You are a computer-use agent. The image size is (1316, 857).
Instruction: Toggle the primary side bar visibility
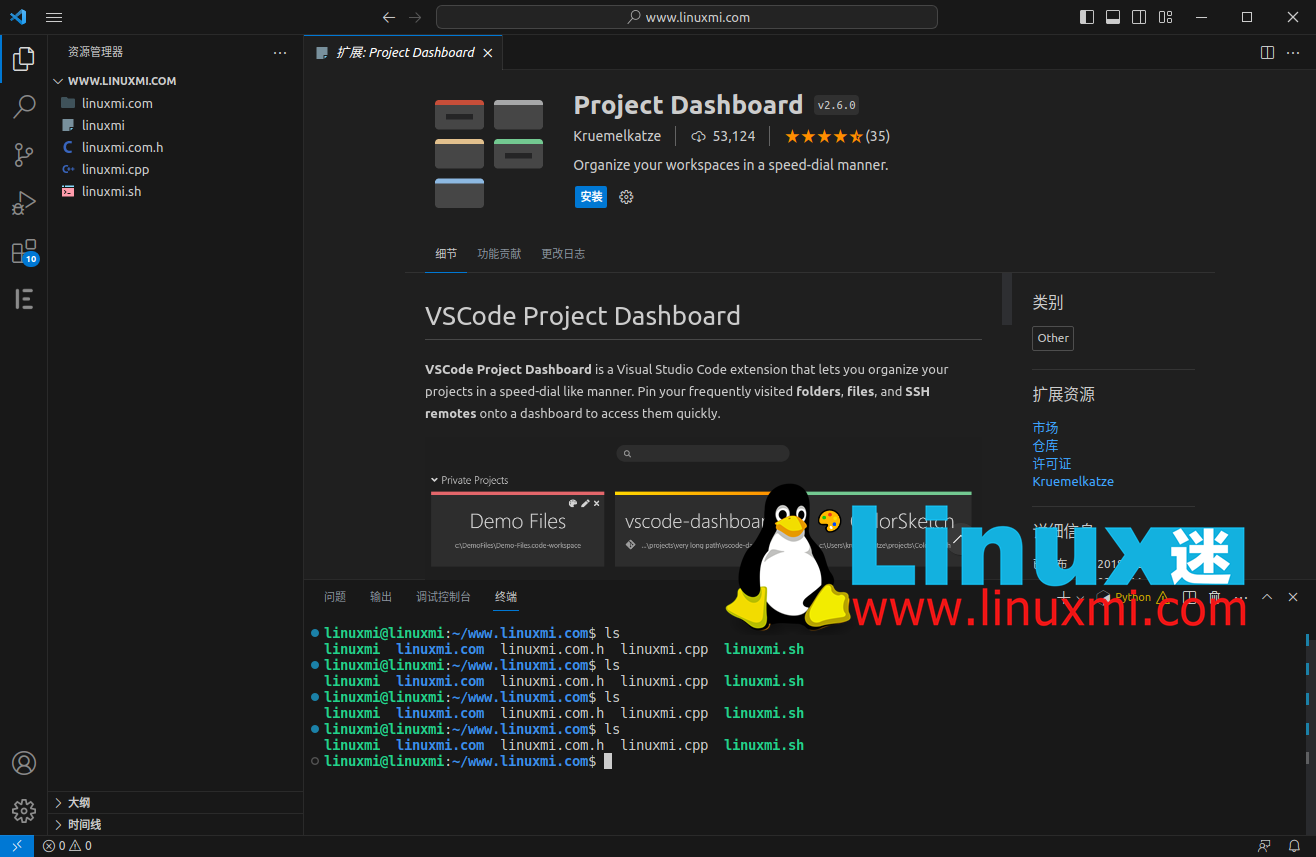coord(1087,17)
